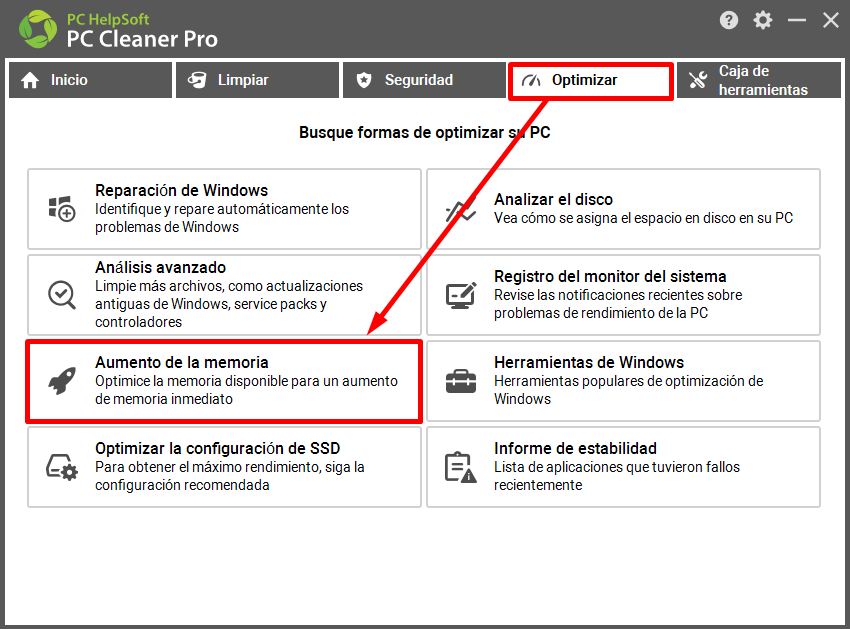Run Aumento de la memoria
Viewport: 850px width, 629px height.
pos(224,381)
